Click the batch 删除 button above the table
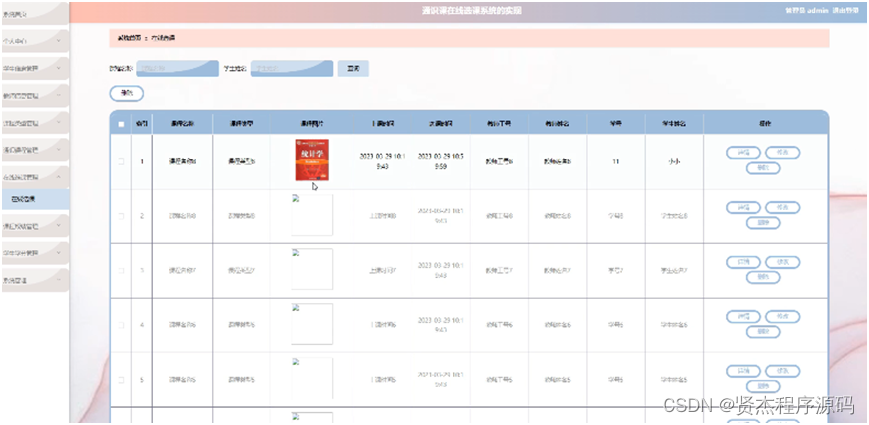 [126, 94]
